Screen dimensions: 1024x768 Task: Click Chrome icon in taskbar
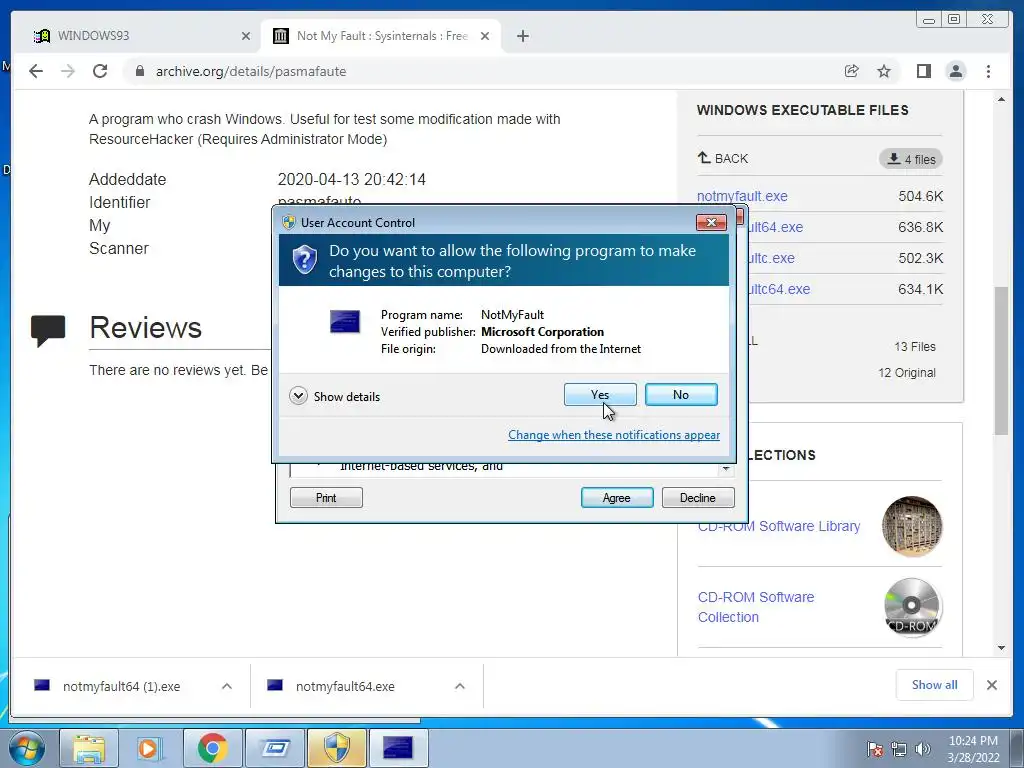212,748
